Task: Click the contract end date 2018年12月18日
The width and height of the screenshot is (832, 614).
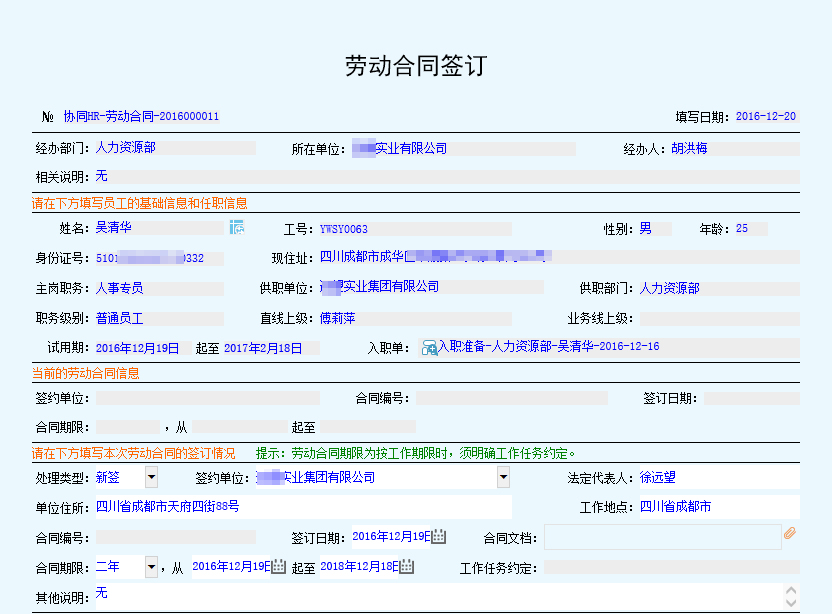Action: [x=359, y=567]
